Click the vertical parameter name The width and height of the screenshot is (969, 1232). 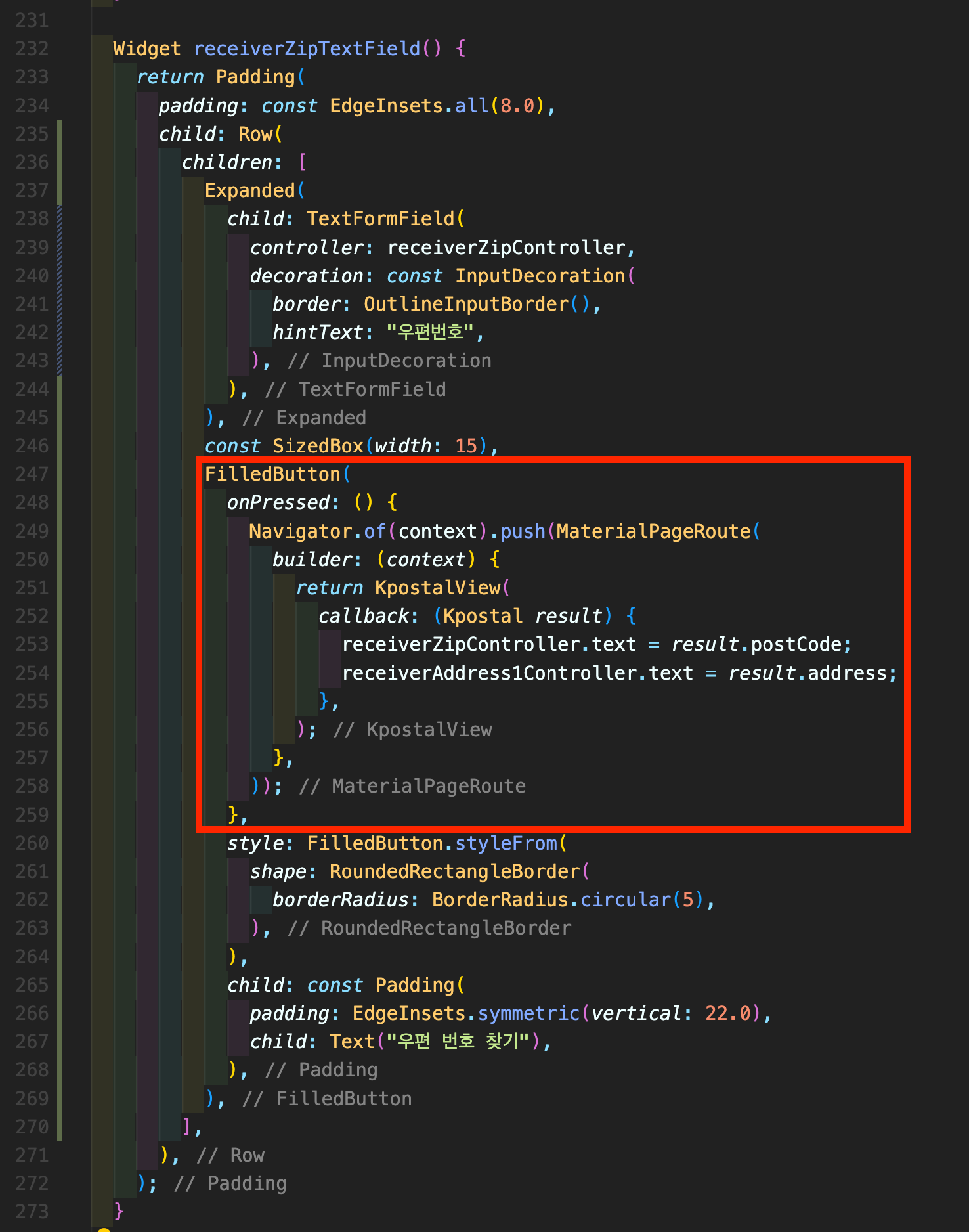pyautogui.click(x=637, y=1013)
